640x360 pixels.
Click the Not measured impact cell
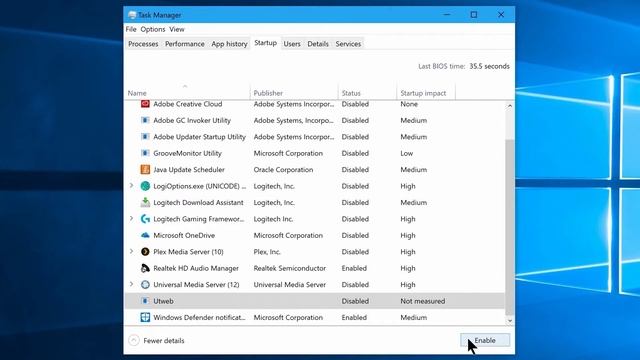(x=422, y=301)
